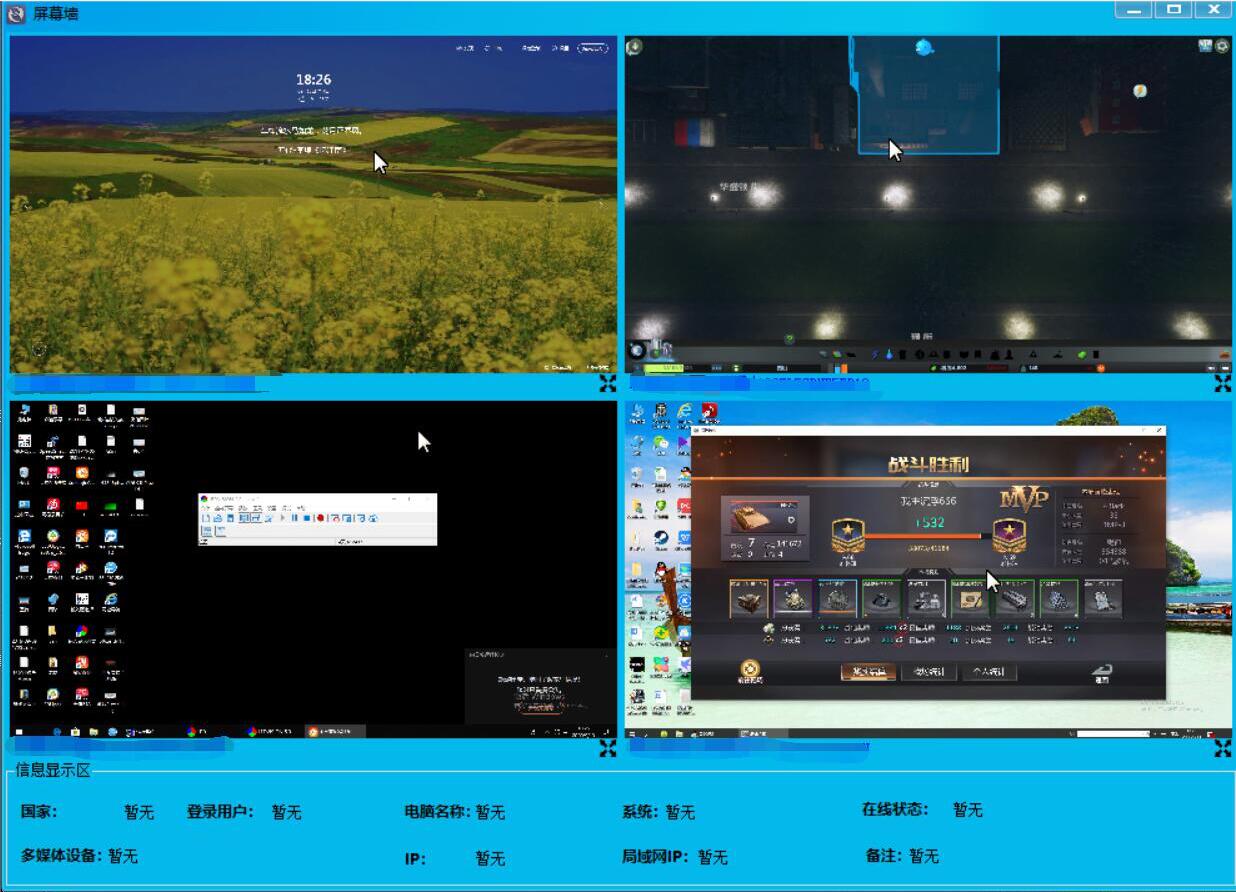The image size is (1236, 892).
Task: Expand the tank battle victory screen to fullscreen
Action: [x=1222, y=748]
